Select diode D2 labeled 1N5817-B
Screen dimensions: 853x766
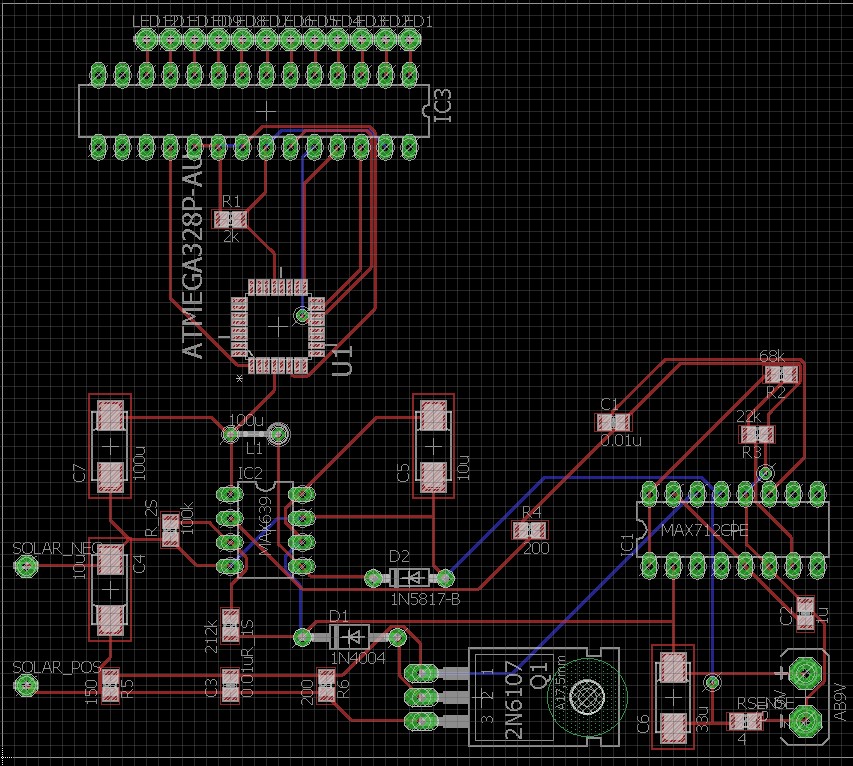410,577
